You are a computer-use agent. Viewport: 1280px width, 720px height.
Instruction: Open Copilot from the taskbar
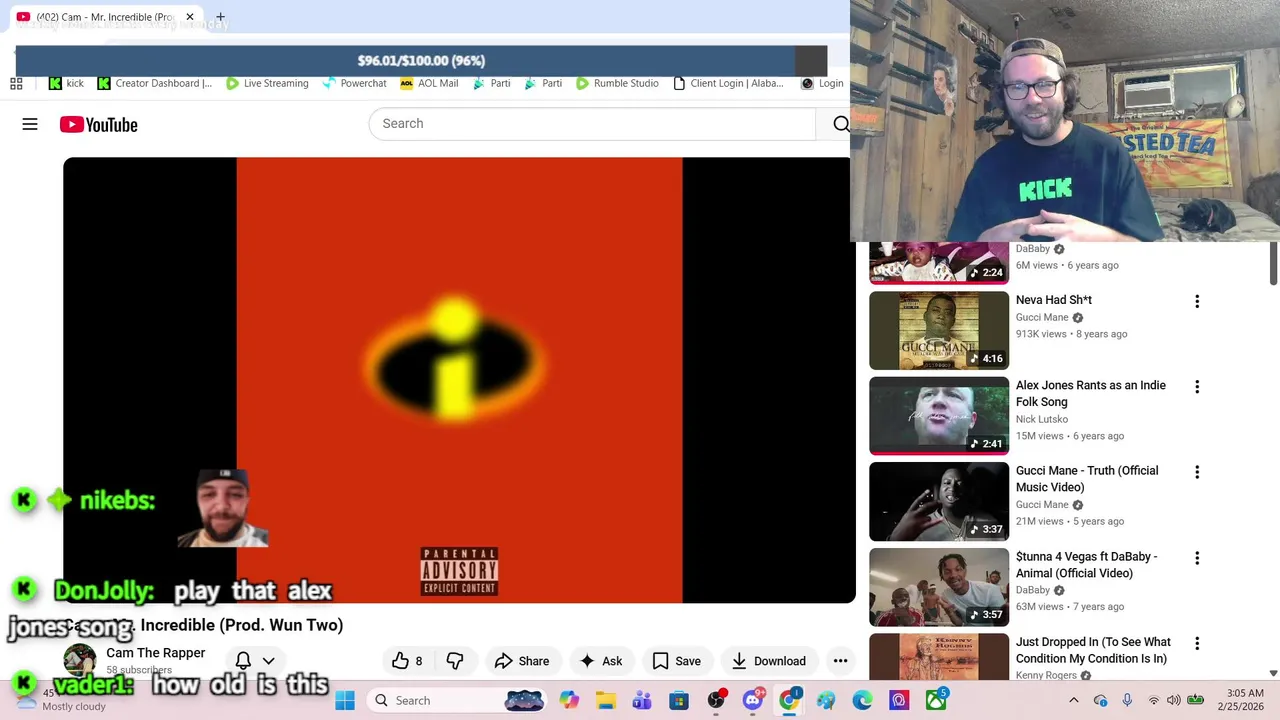[x=569, y=700]
